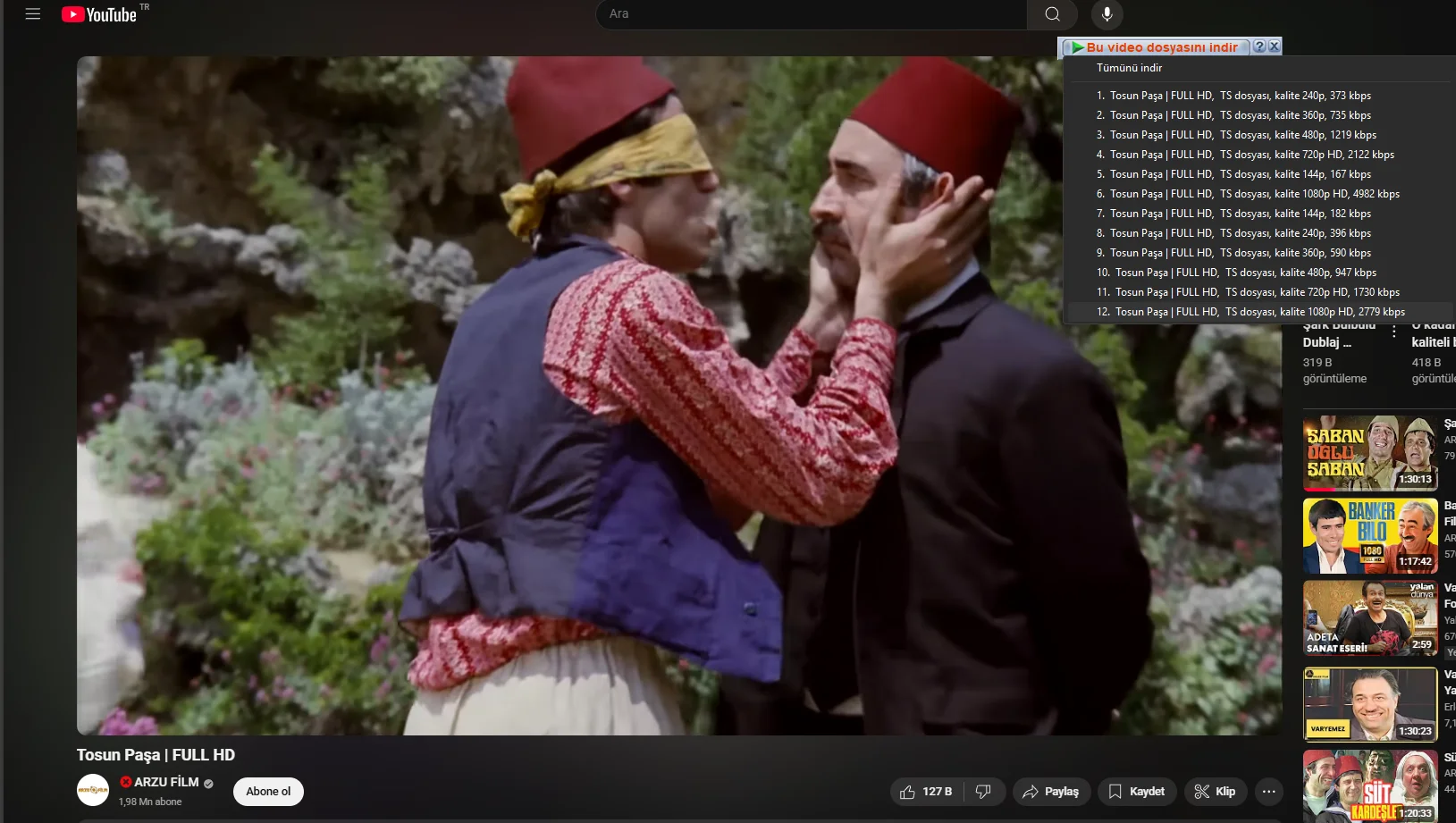Viewport: 1456px width, 823px height.
Task: Like the video (127 B)
Action: (926, 792)
